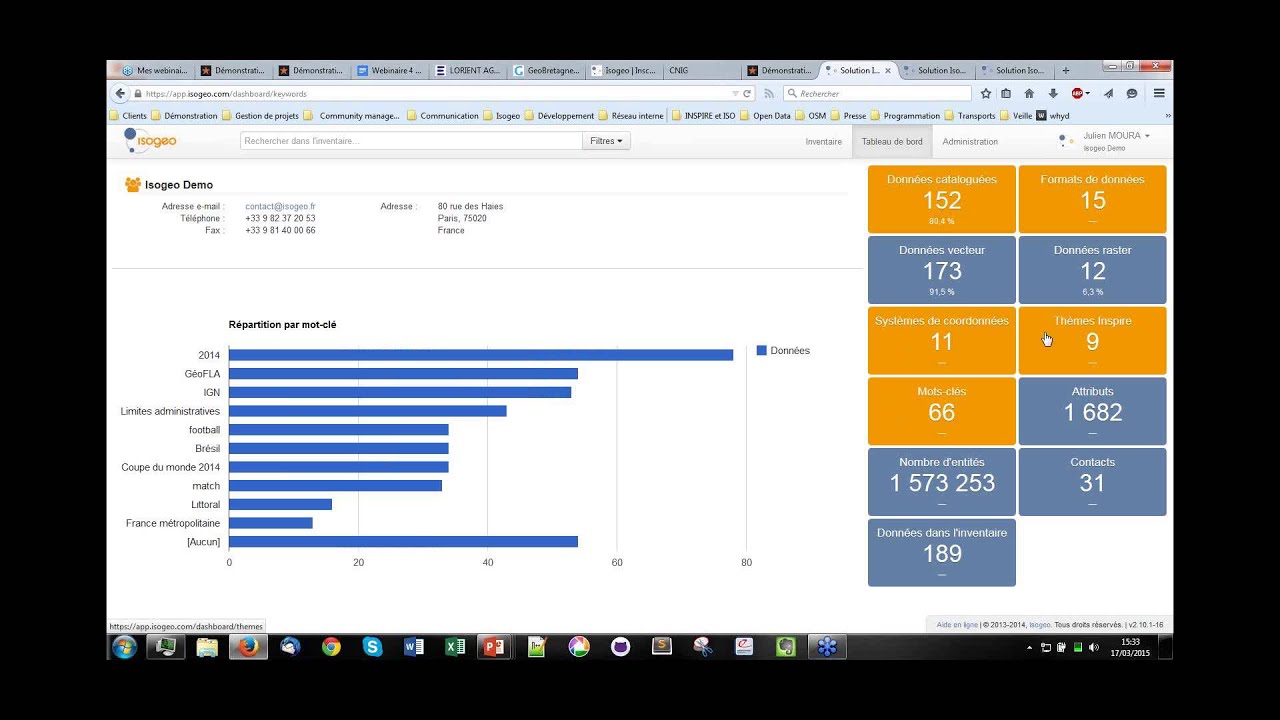Viewport: 1280px width, 720px height.
Task: Click the Rechercher dans l'inventaire search field
Action: [x=411, y=141]
